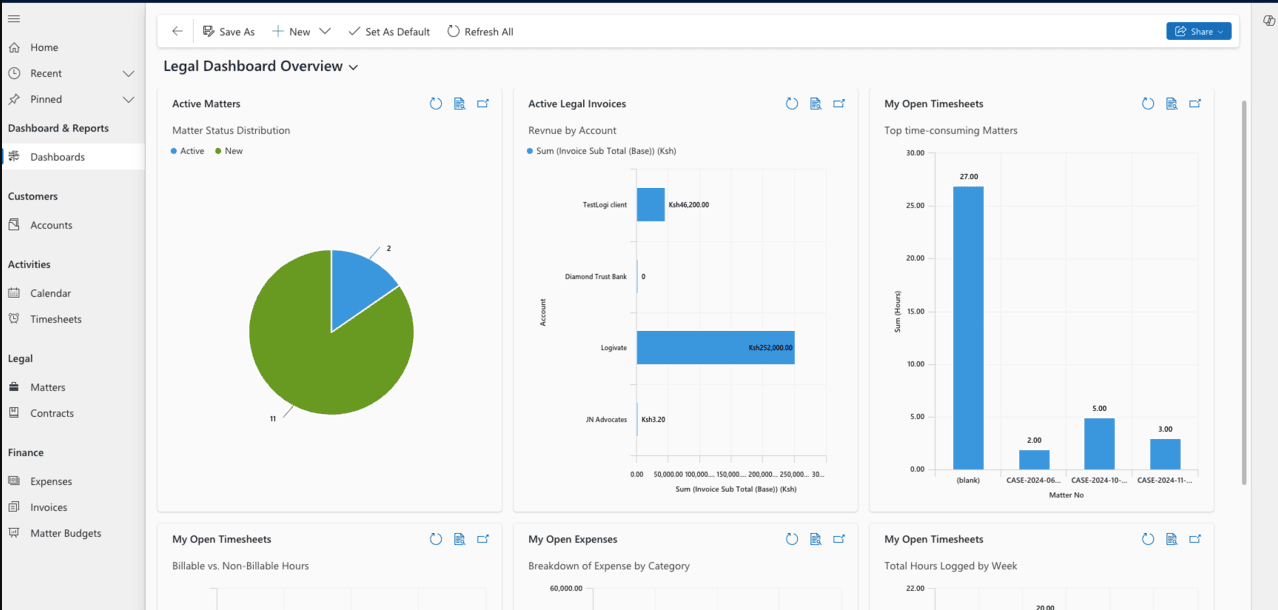Click the 5.00 hours bar
The image size is (1278, 610).
[x=1100, y=443]
